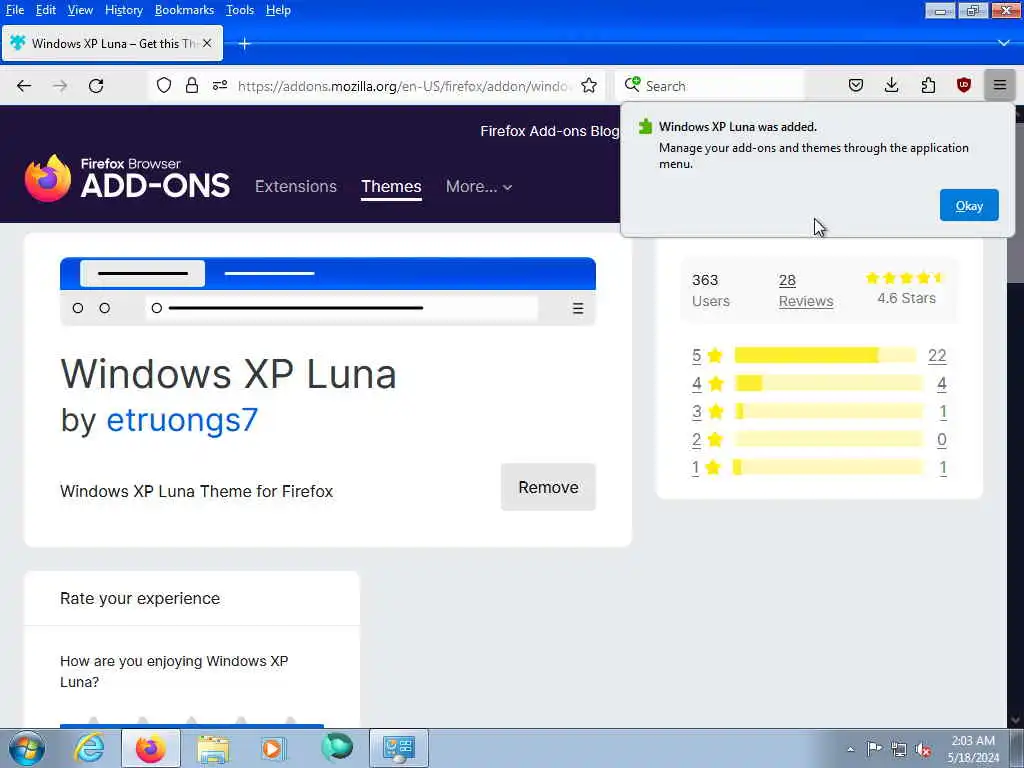Reload the page with refresh icon
The width and height of the screenshot is (1024, 768).
pyautogui.click(x=96, y=86)
